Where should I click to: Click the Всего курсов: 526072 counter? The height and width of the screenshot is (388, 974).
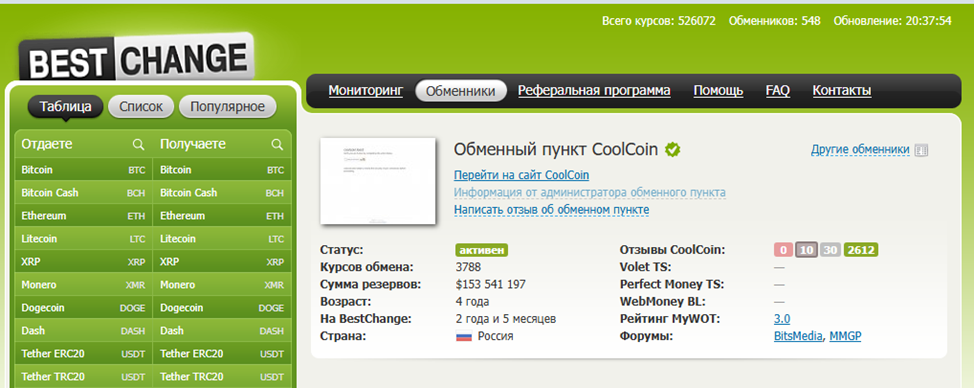click(x=658, y=21)
